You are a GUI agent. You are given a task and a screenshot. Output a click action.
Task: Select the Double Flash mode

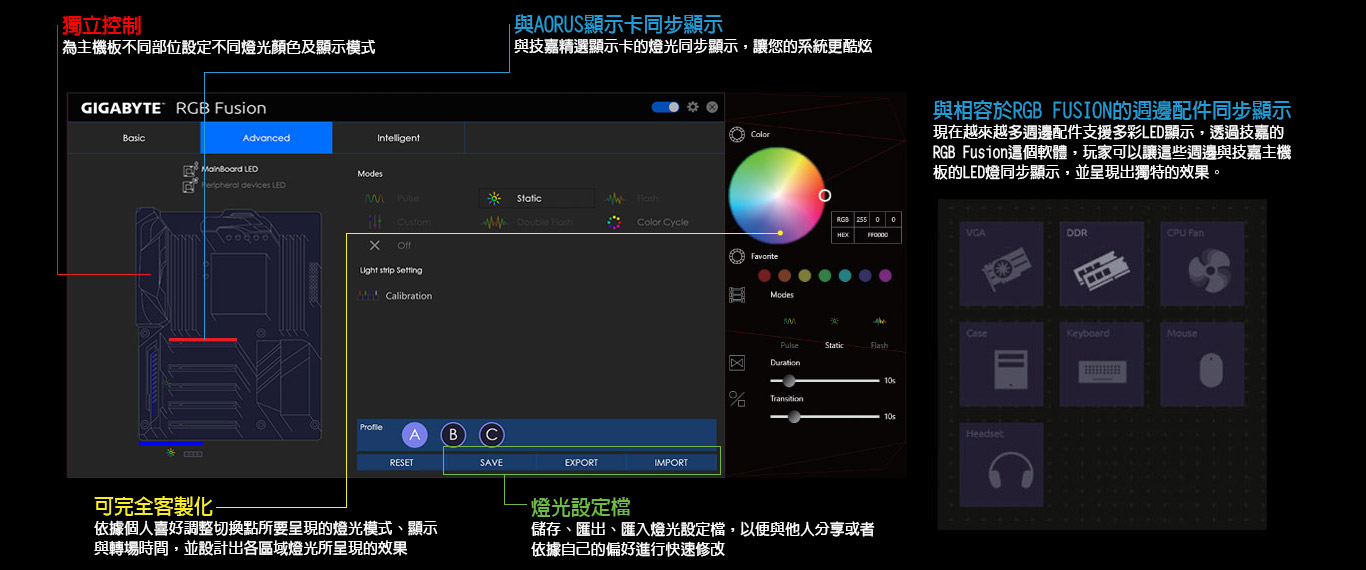[x=528, y=222]
